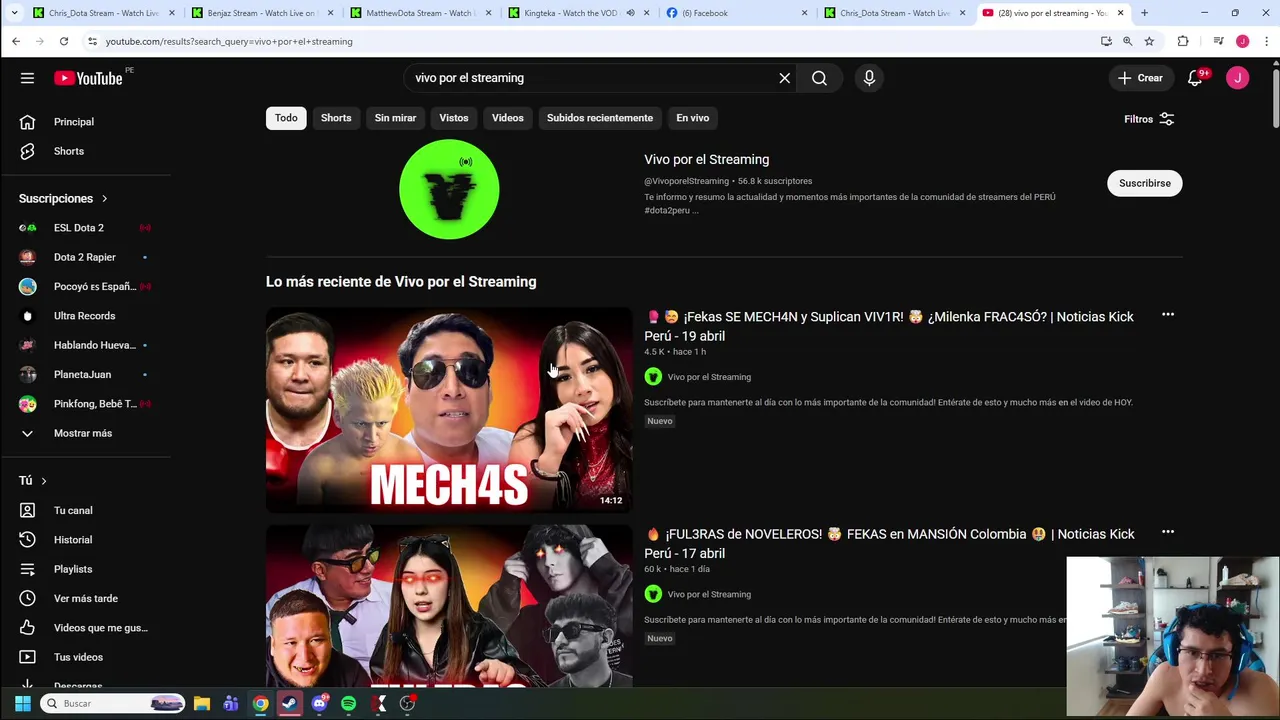Open options for the FUL3RAS de NOVELEROS video

tap(1167, 532)
